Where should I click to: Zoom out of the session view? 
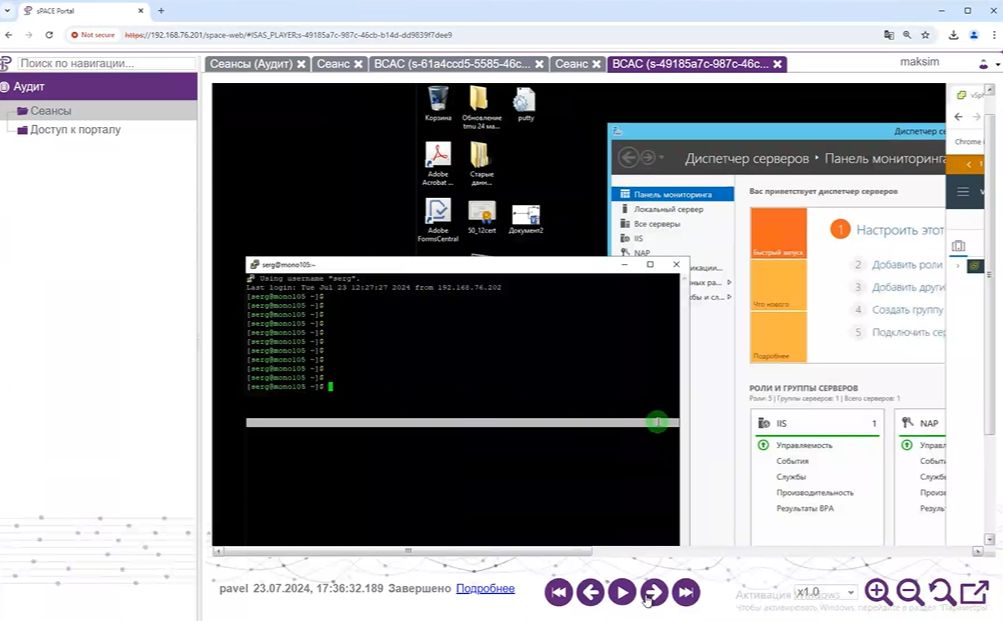pos(909,592)
